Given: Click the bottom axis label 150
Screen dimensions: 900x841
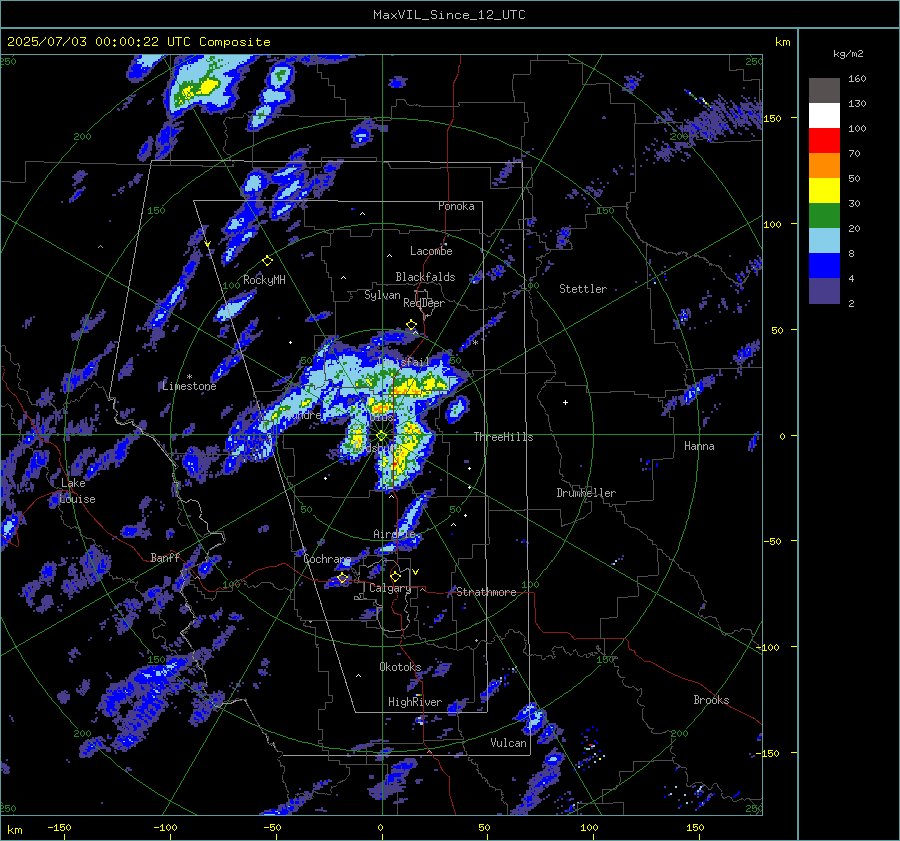Looking at the screenshot, I should tap(695, 828).
